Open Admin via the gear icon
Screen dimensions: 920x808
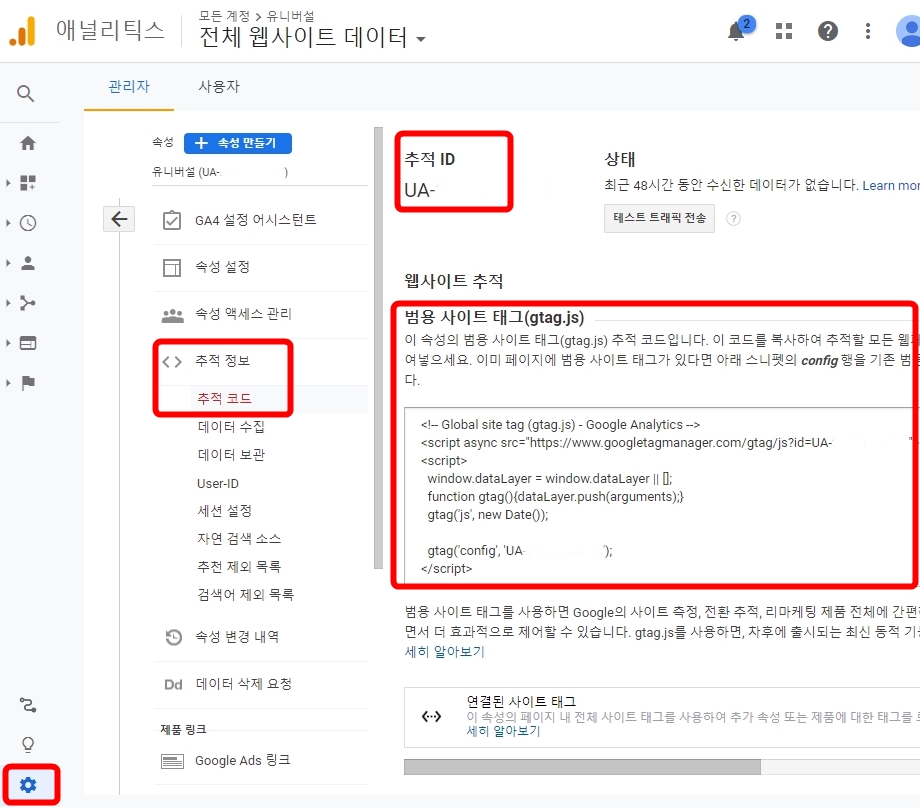coord(28,785)
